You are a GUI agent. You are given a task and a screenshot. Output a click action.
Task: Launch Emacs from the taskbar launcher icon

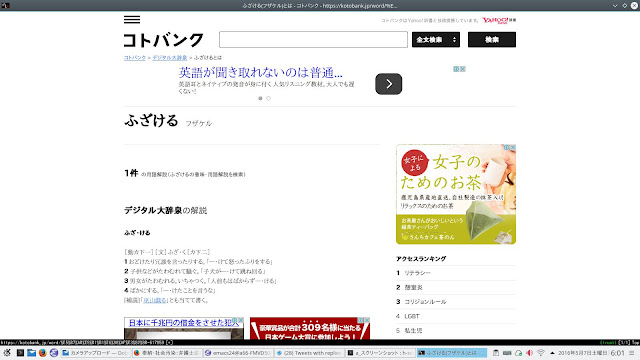coord(53,353)
